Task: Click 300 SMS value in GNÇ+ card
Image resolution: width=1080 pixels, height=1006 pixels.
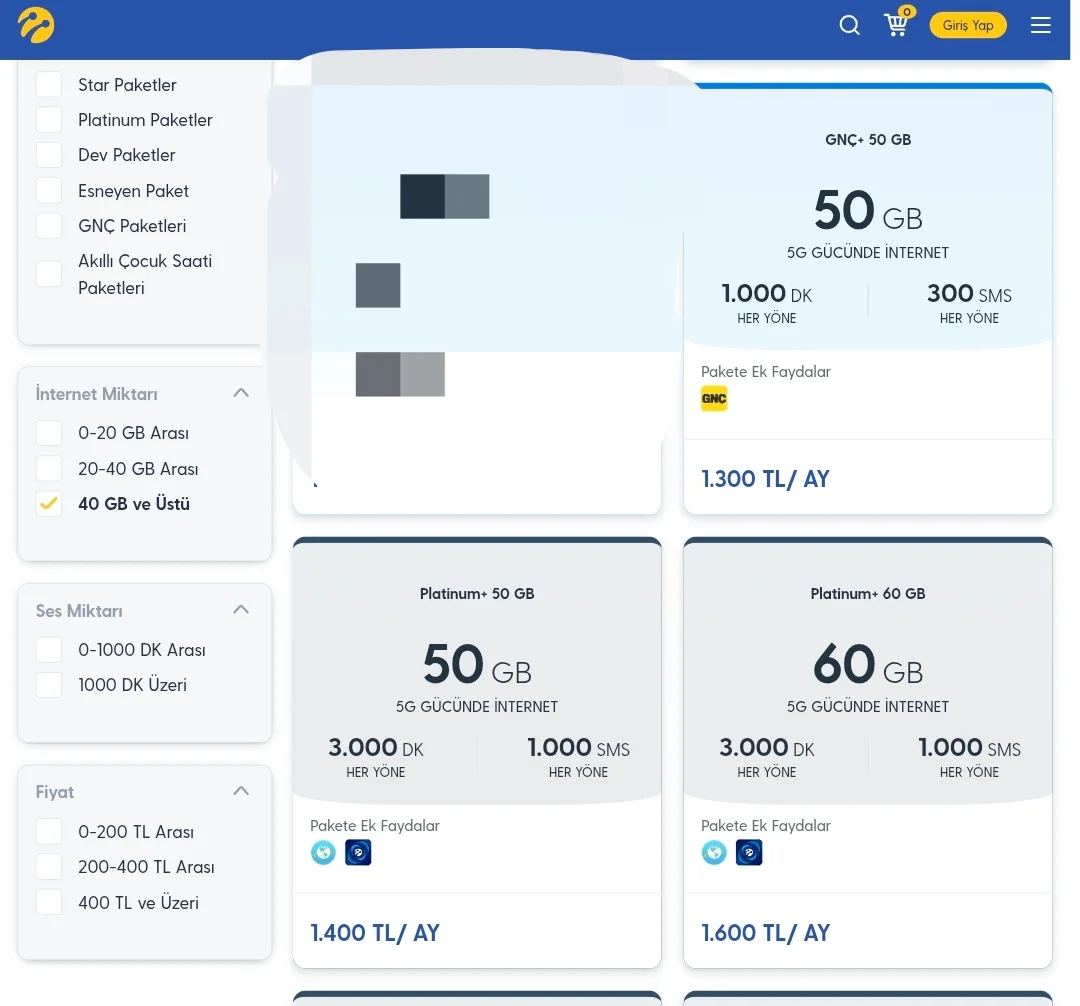Action: pyautogui.click(x=969, y=294)
